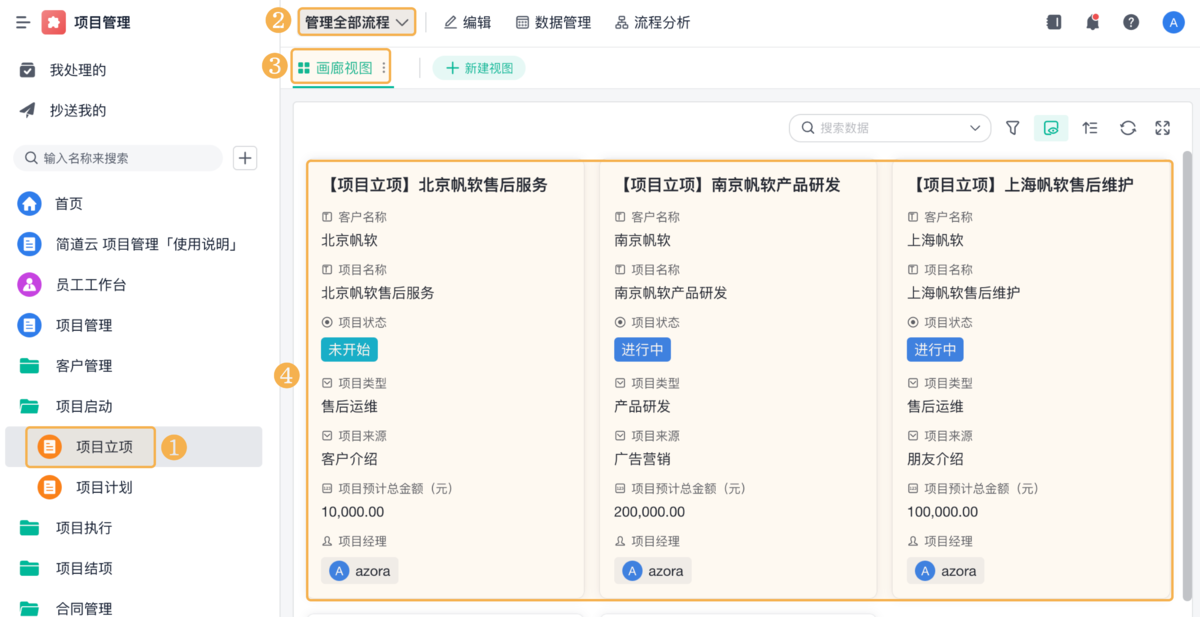Switch to the 画廊视图 tab
1200x617 pixels.
338,68
